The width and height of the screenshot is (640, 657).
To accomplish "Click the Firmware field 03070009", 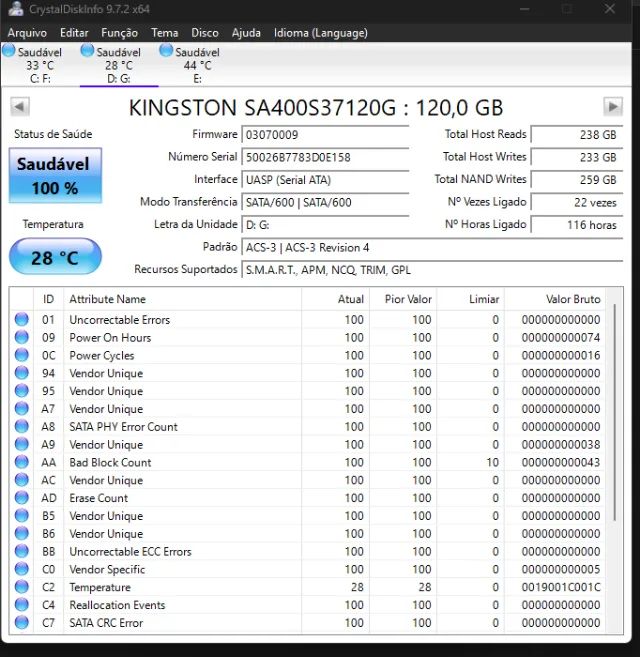I will click(325, 135).
